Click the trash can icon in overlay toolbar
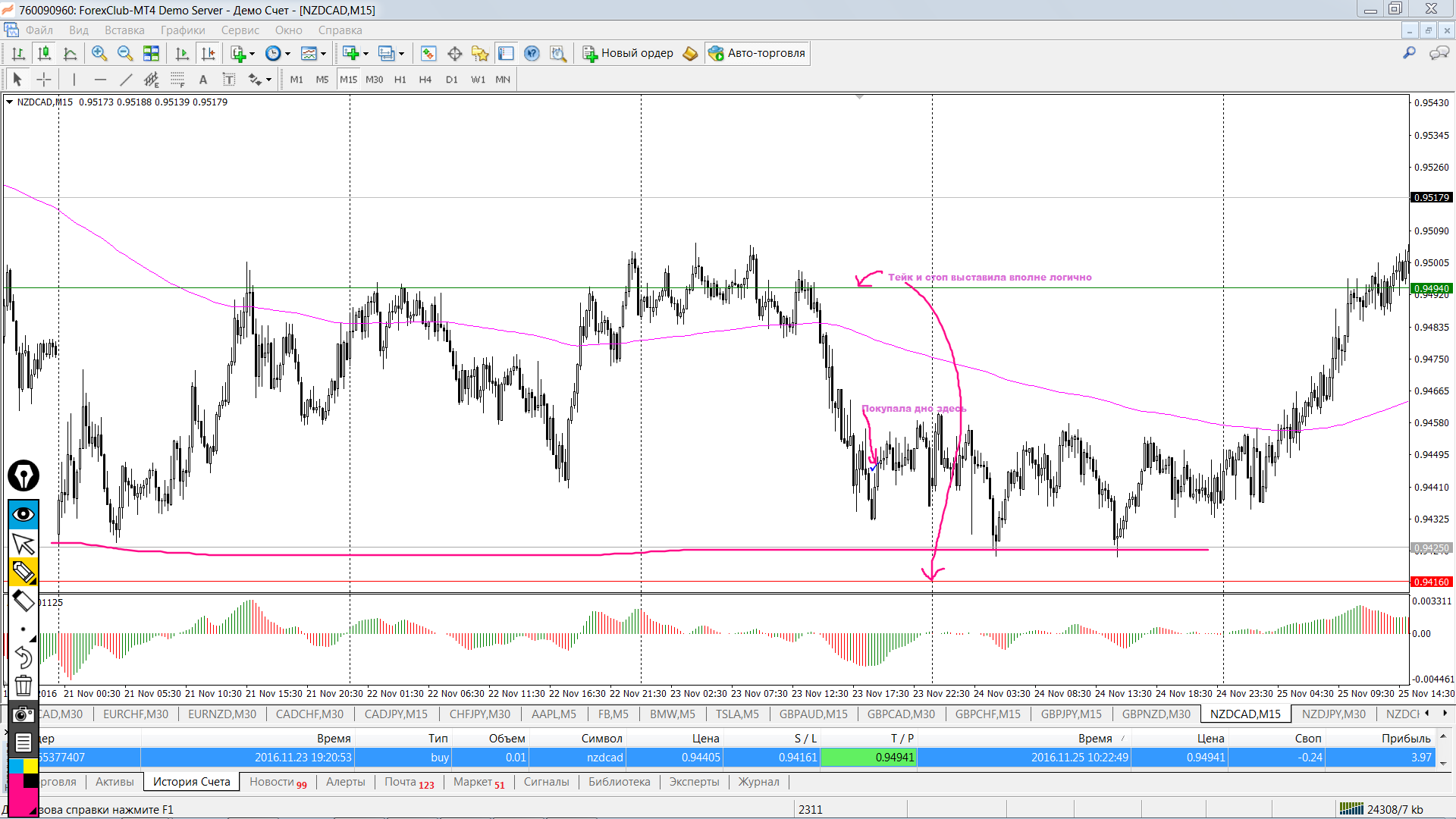Image resolution: width=1456 pixels, height=819 pixels. click(x=24, y=686)
